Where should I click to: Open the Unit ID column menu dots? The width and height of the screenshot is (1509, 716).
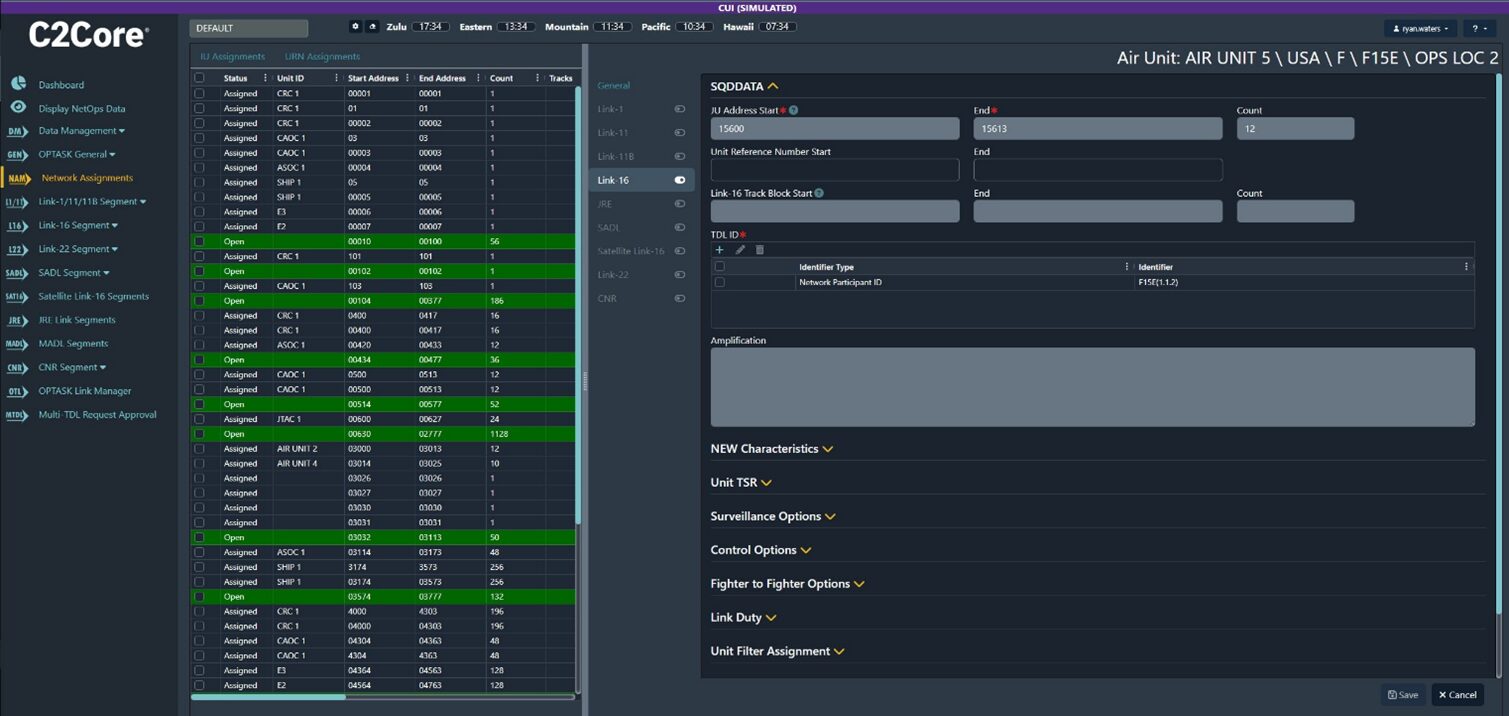click(335, 78)
